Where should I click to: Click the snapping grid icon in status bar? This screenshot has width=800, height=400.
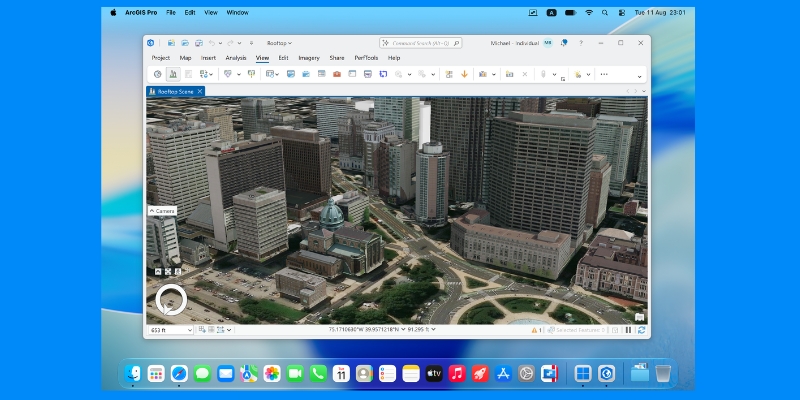coord(202,330)
